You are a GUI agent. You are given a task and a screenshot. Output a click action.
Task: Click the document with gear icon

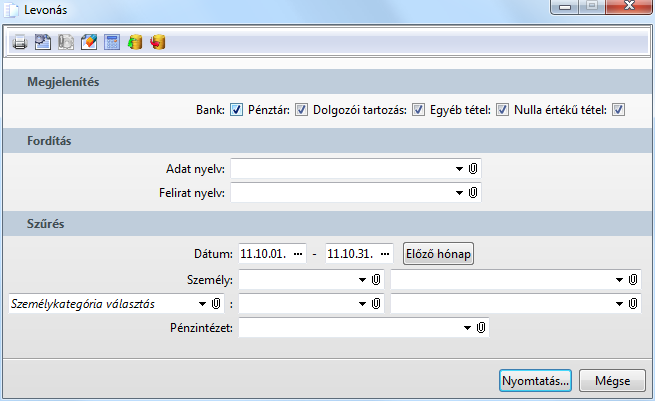click(43, 42)
